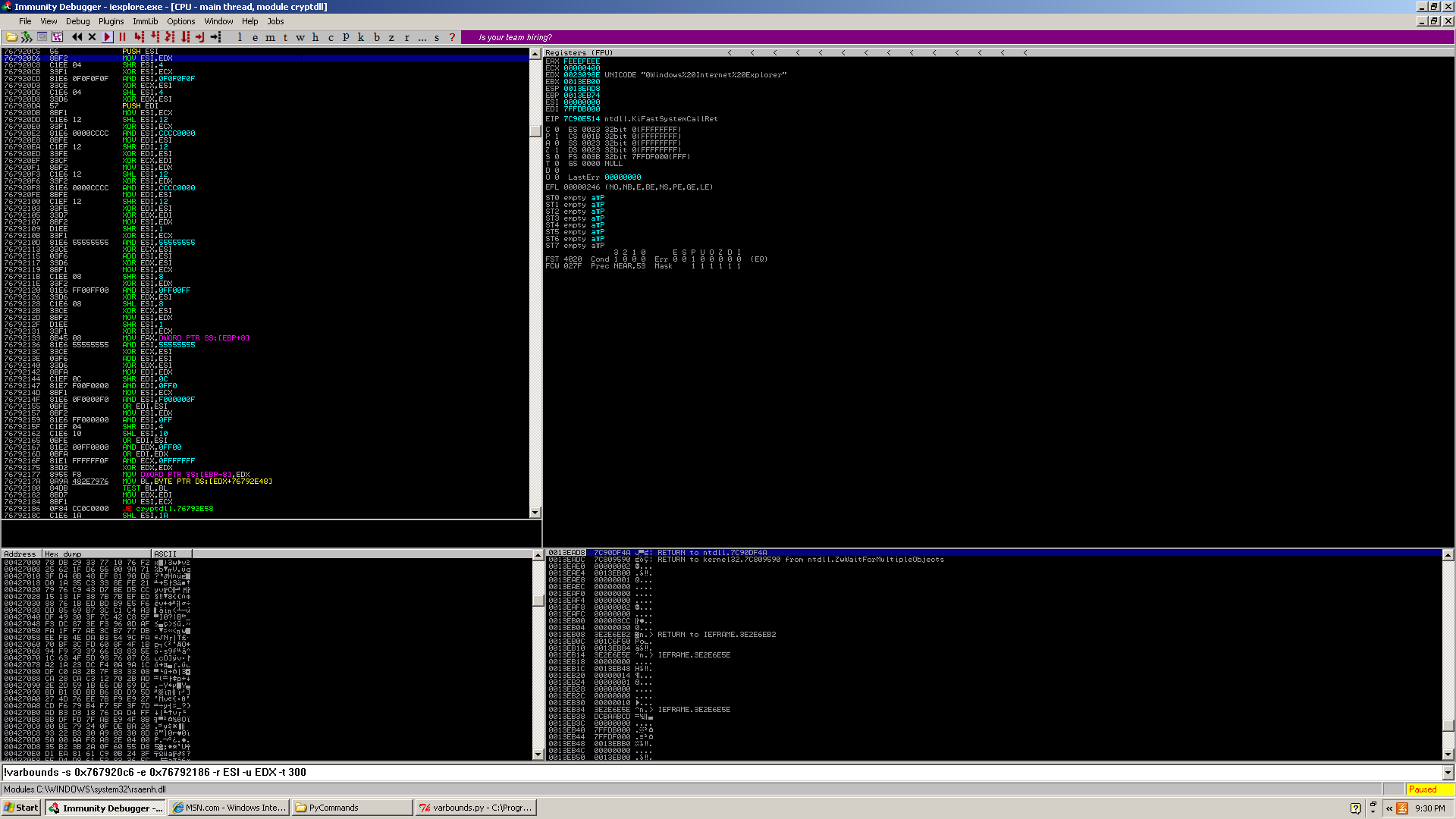The width and height of the screenshot is (1456, 819).
Task: Switch to varbounds.py taskbar window
Action: (476, 808)
